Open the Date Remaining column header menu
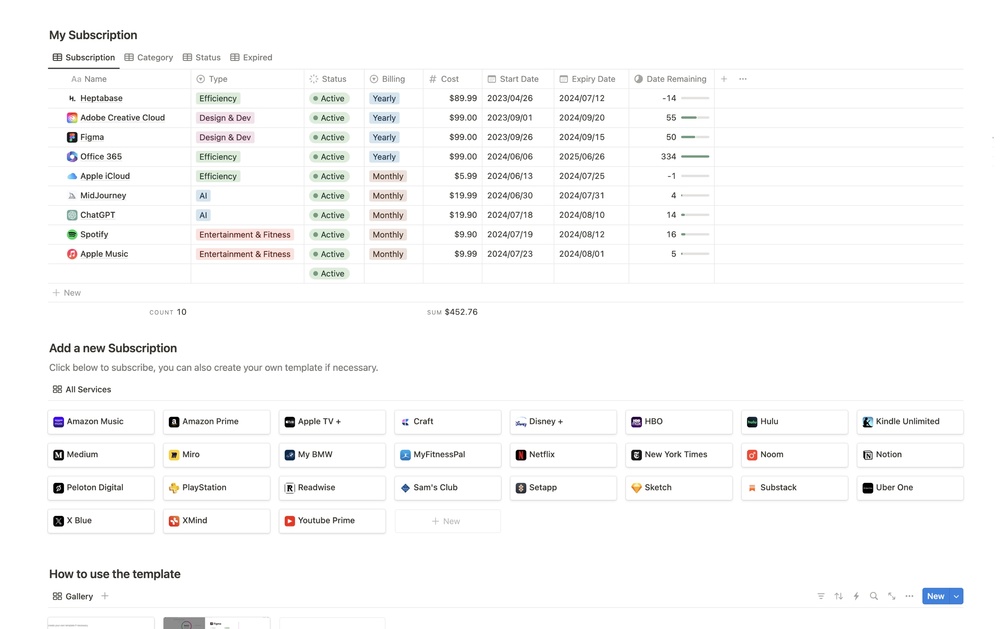The image size is (1005, 629). [x=671, y=79]
